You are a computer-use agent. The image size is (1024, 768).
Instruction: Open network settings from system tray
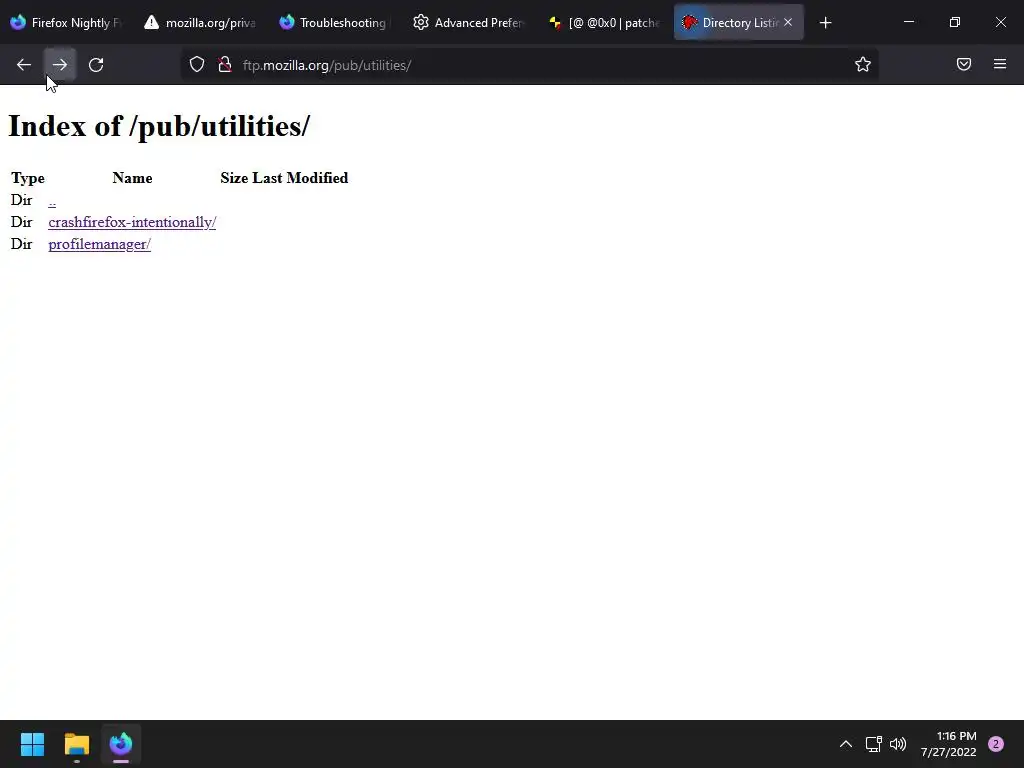coord(873,744)
